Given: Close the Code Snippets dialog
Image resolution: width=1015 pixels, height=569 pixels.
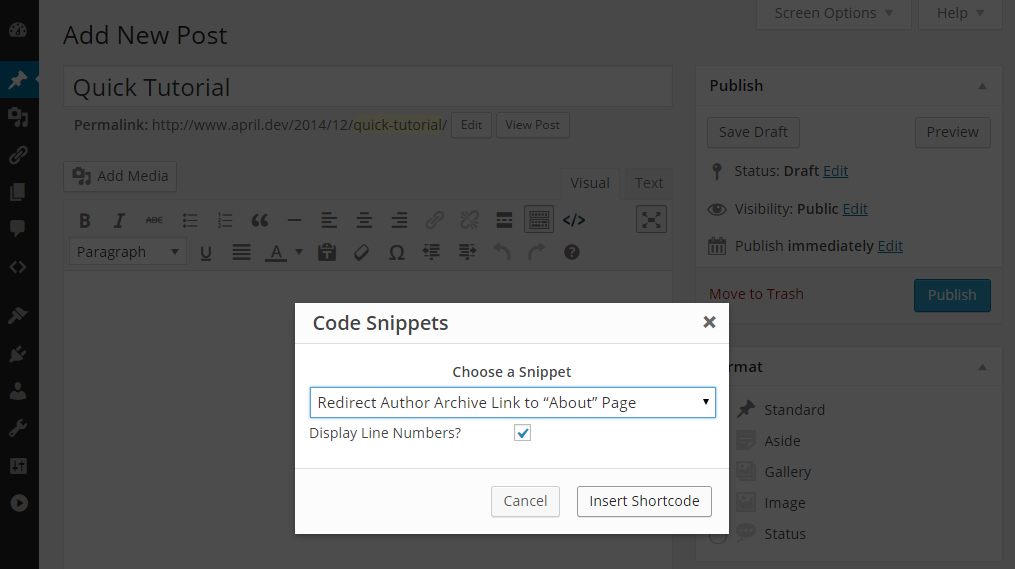Looking at the screenshot, I should (x=709, y=322).
